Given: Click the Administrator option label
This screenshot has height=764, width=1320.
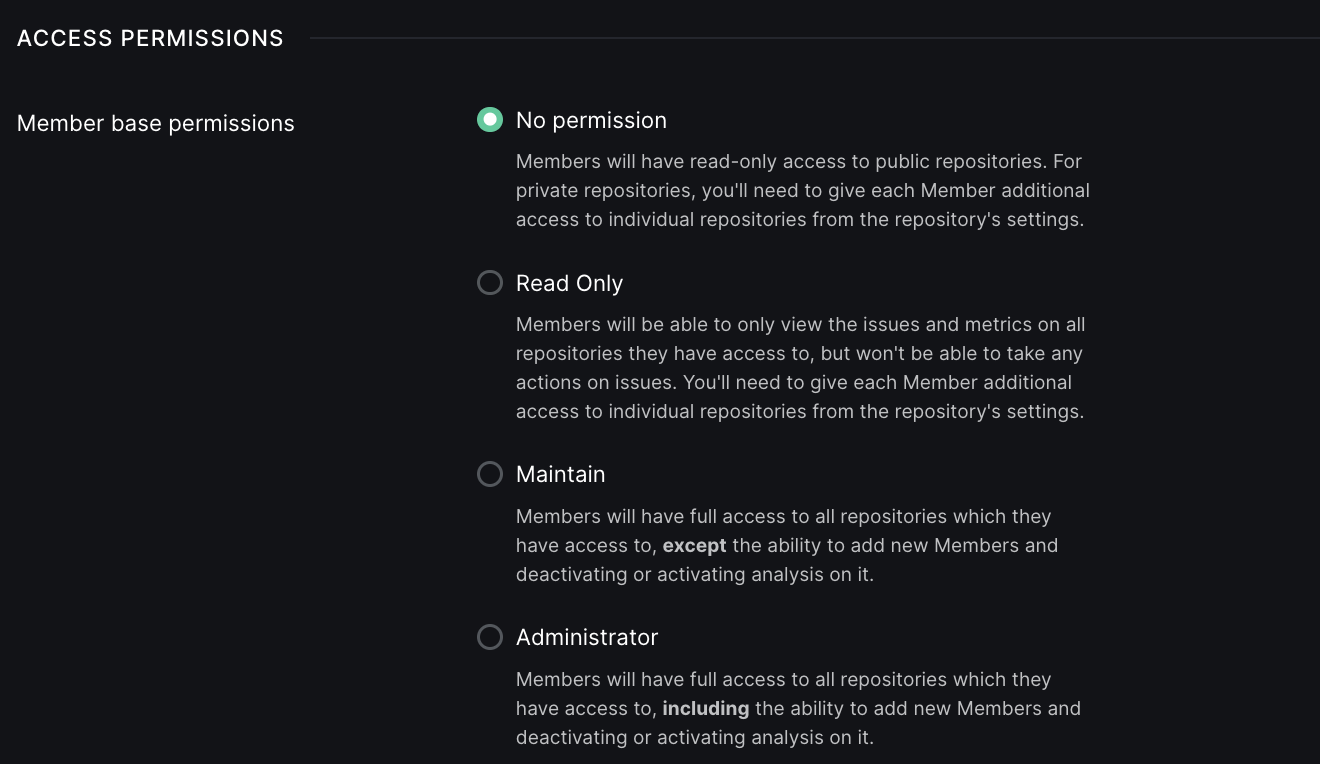Looking at the screenshot, I should [x=587, y=637].
